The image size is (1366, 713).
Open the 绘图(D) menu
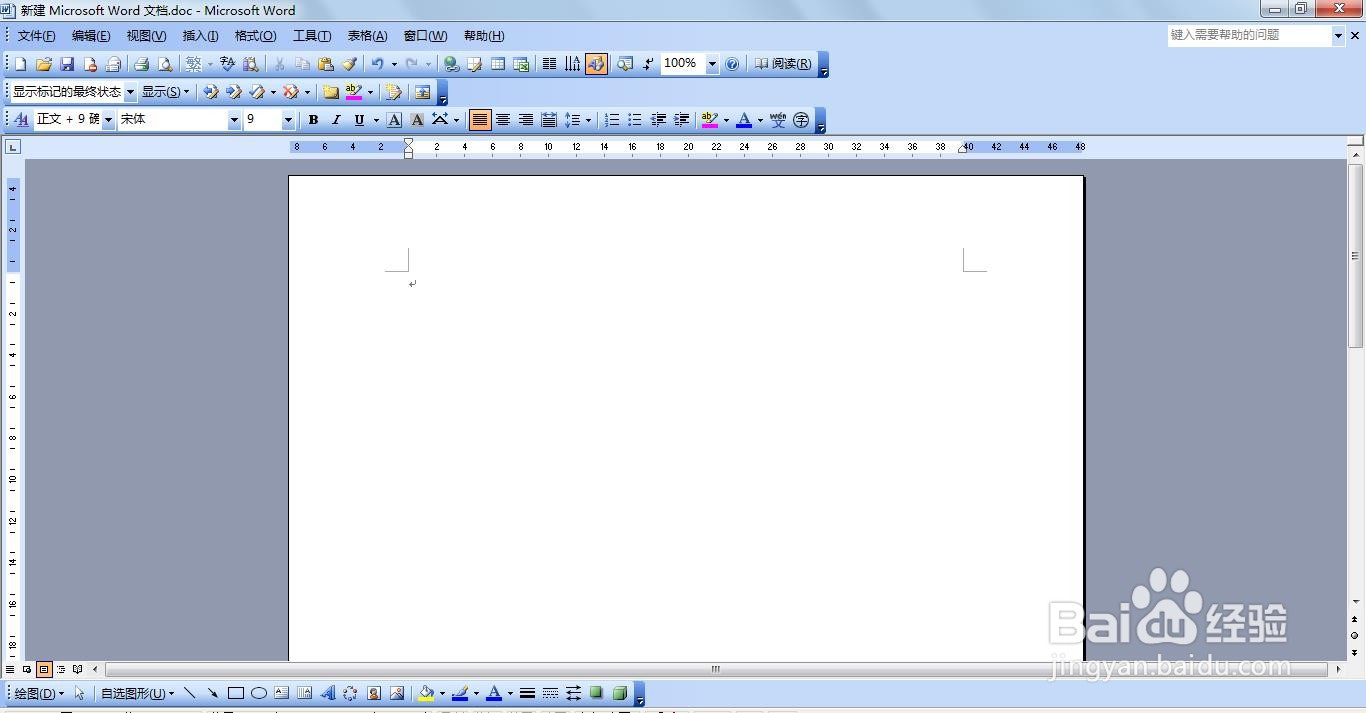[39, 693]
